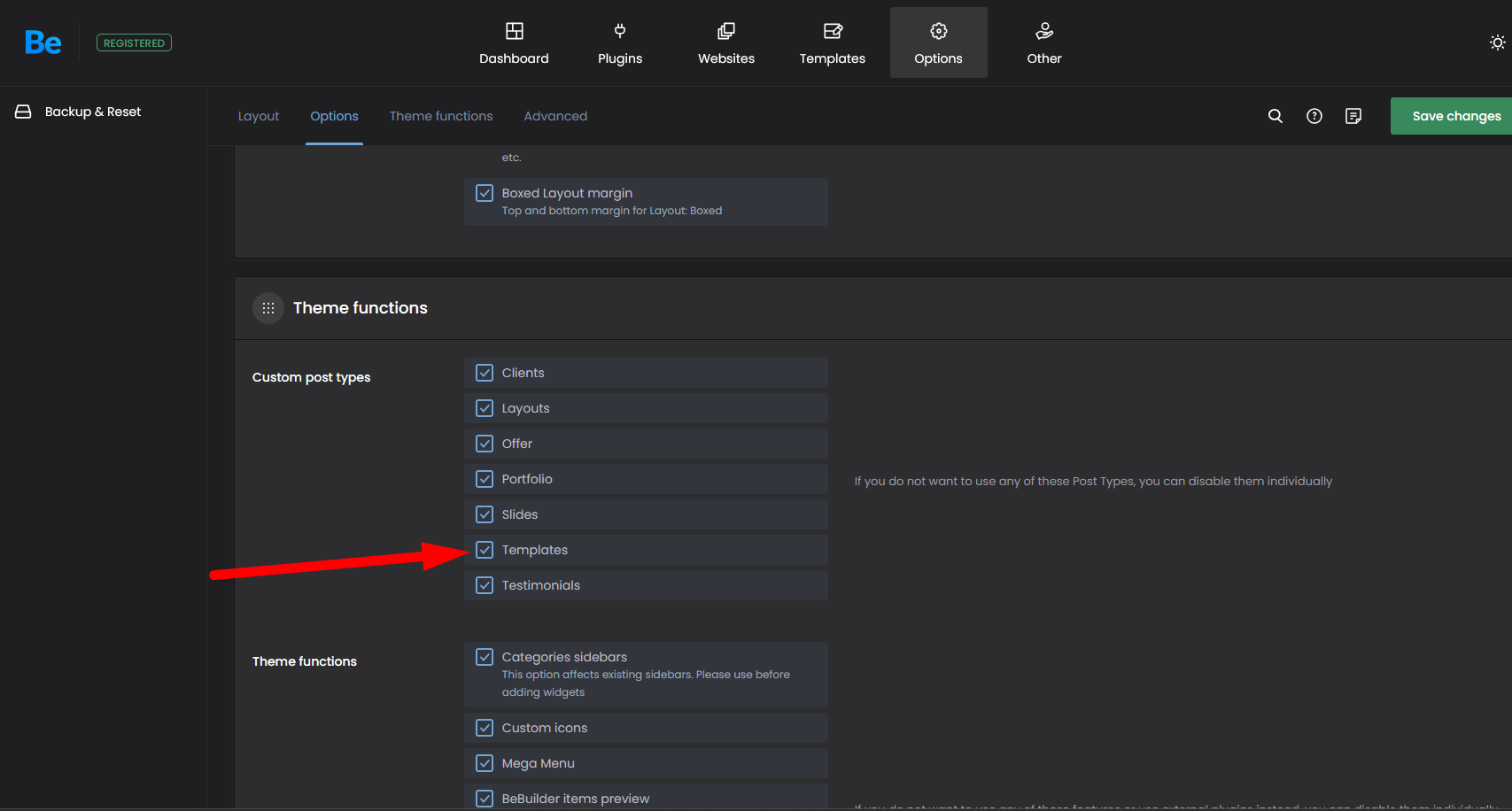Click the REGISTERED status badge
The width and height of the screenshot is (1512, 811).
[134, 42]
